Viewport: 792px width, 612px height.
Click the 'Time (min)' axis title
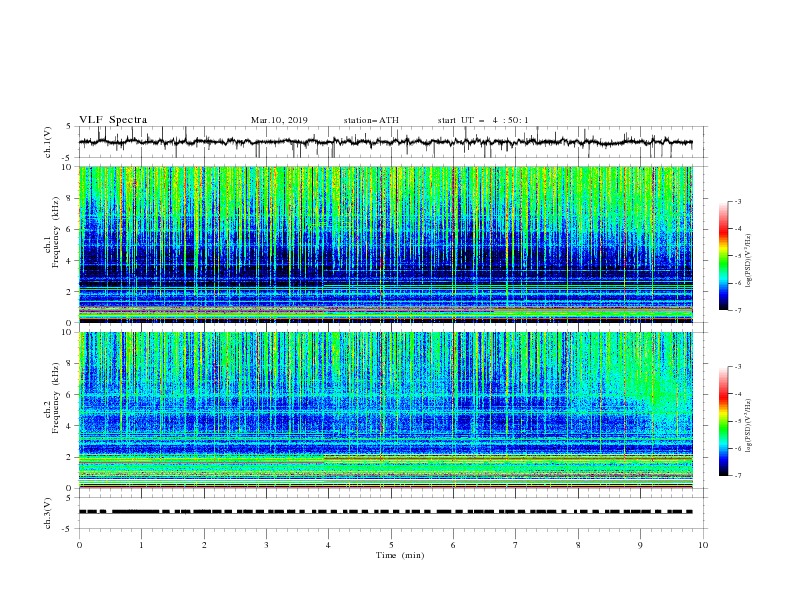(400, 555)
